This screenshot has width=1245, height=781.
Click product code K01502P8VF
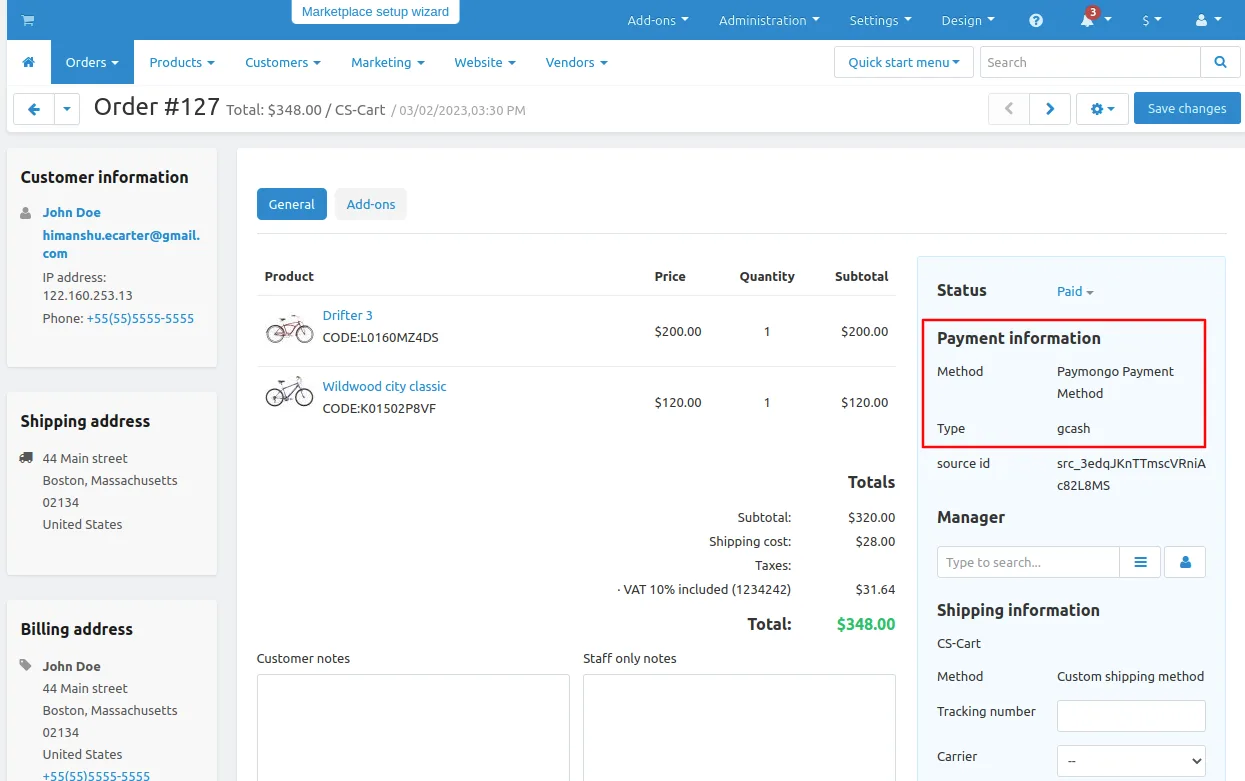click(379, 408)
